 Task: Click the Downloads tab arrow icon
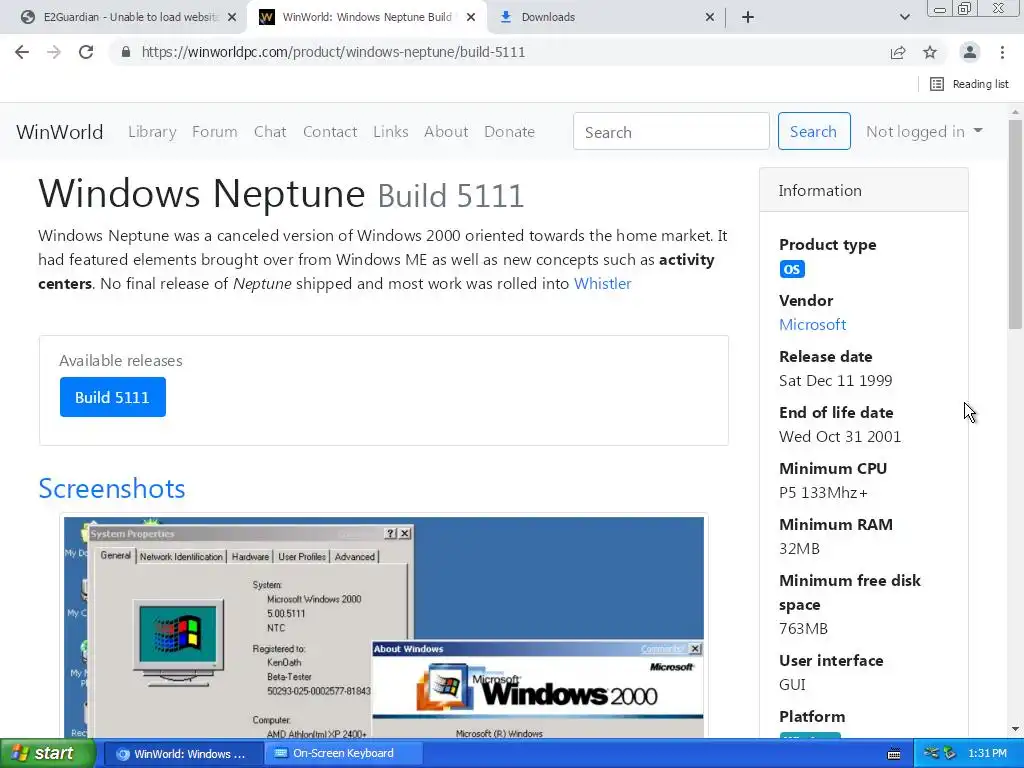point(505,17)
